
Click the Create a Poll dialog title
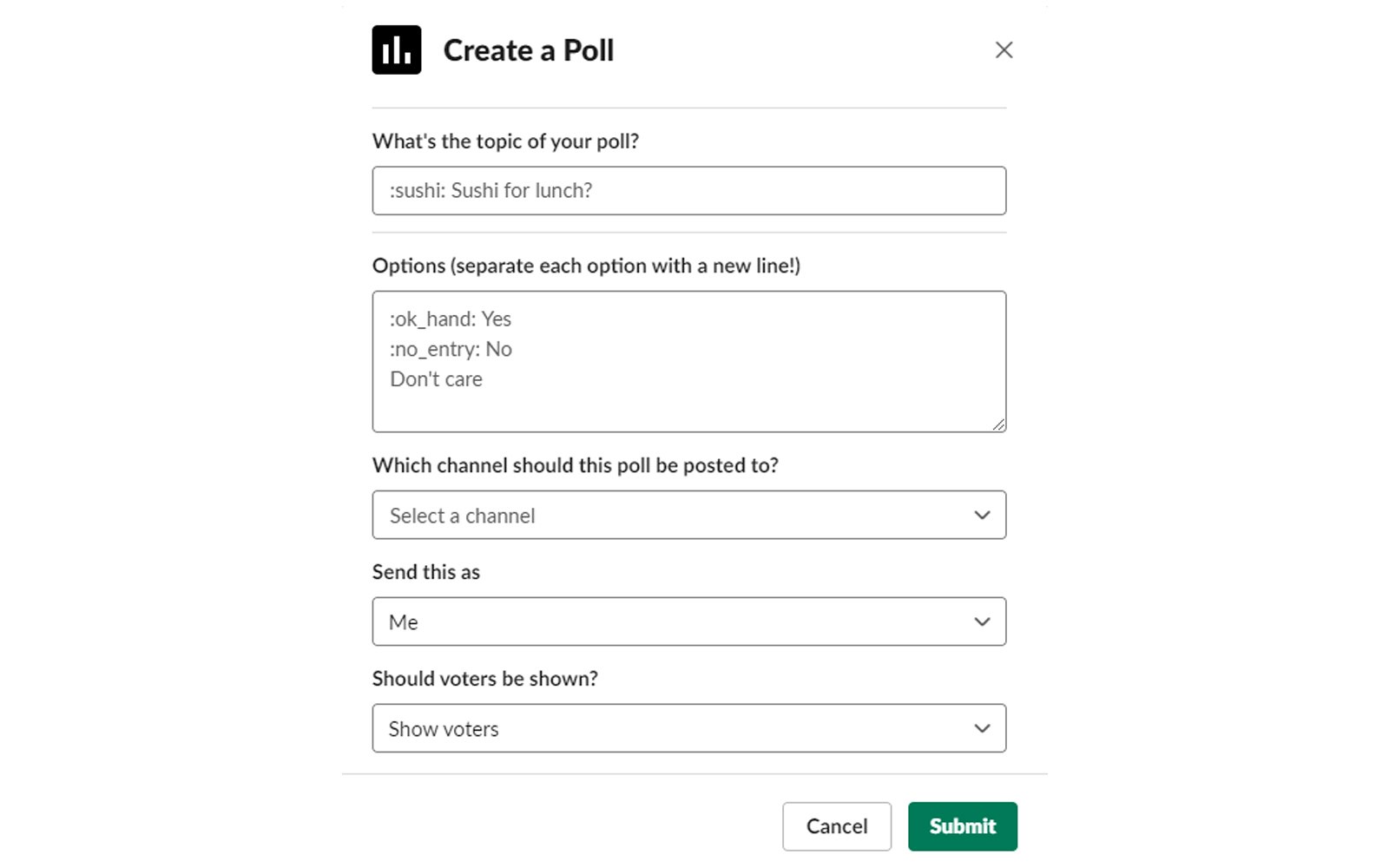[x=528, y=50]
